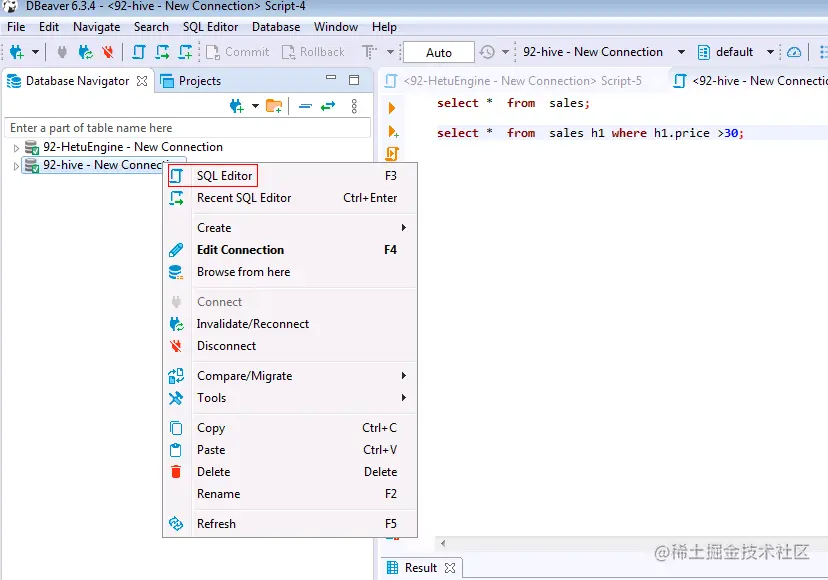Open the dropdown arrow beside navigator New Connection icon
The height and width of the screenshot is (580, 828).
pos(255,106)
